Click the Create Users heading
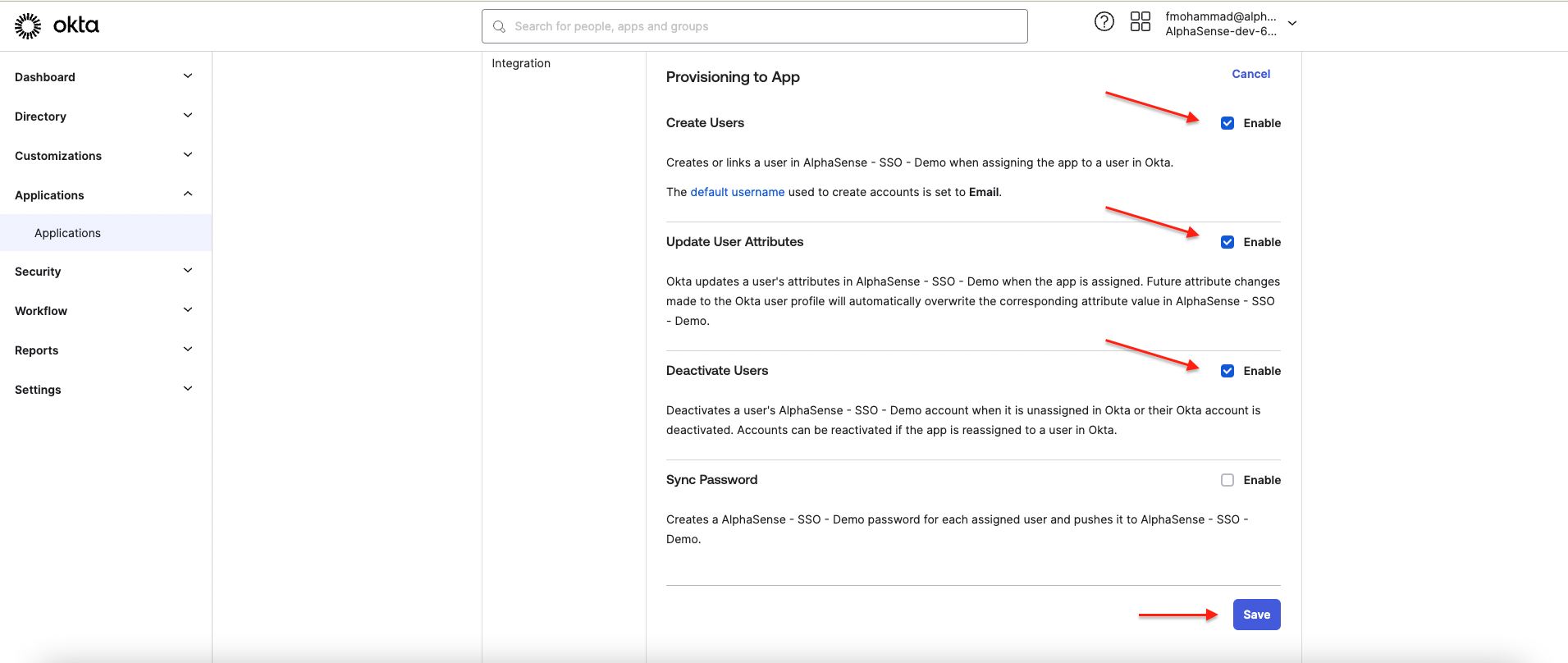 pyautogui.click(x=705, y=123)
